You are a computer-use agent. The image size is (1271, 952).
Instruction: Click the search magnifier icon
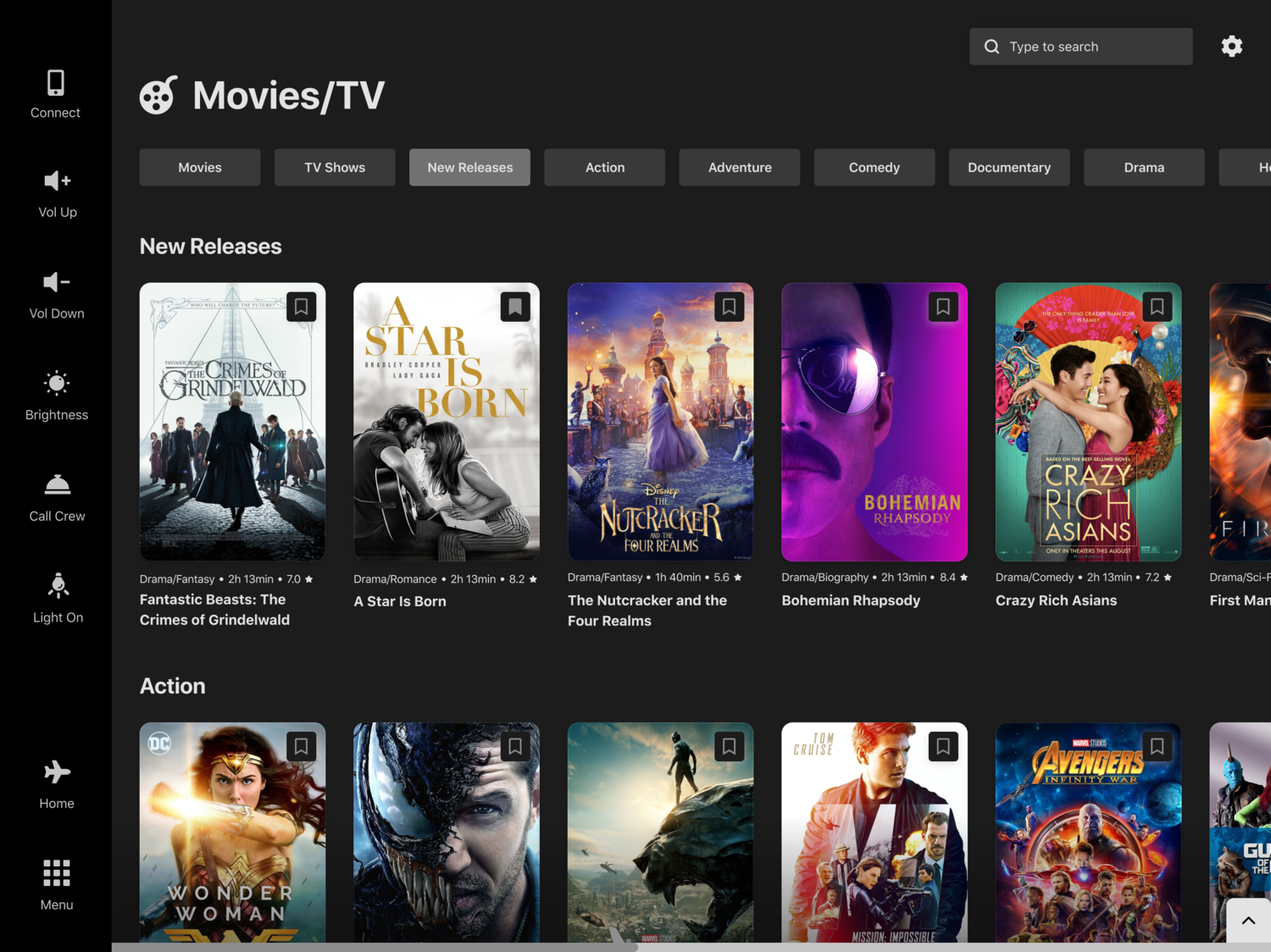click(991, 47)
